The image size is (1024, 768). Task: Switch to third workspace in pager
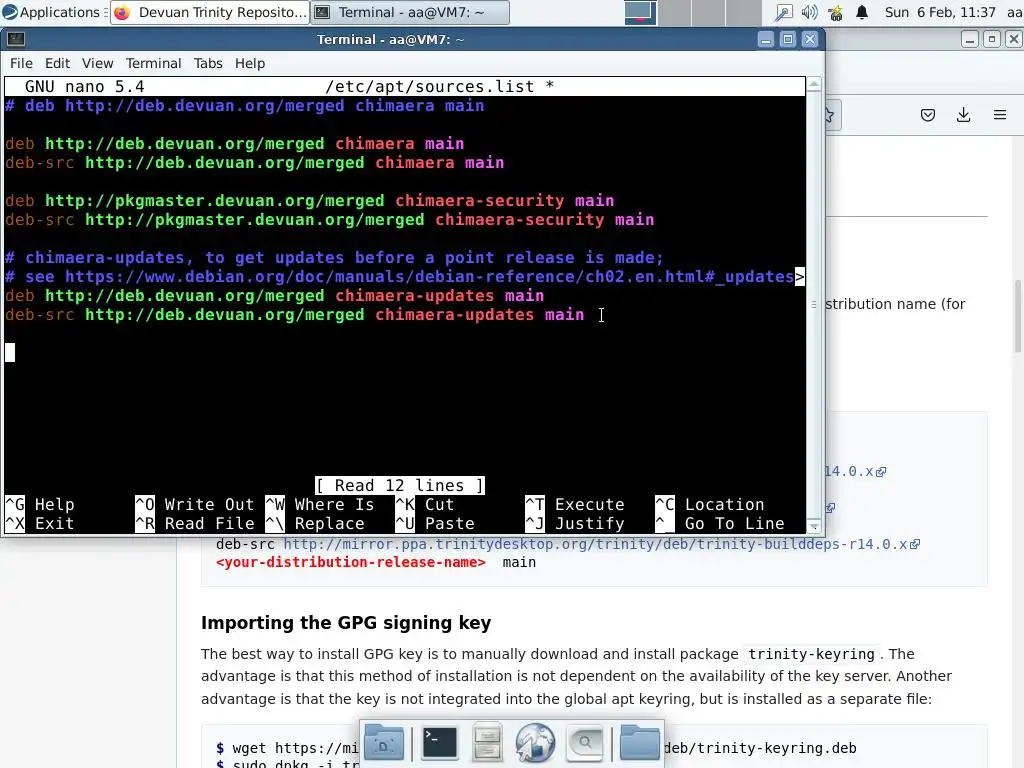coord(708,12)
